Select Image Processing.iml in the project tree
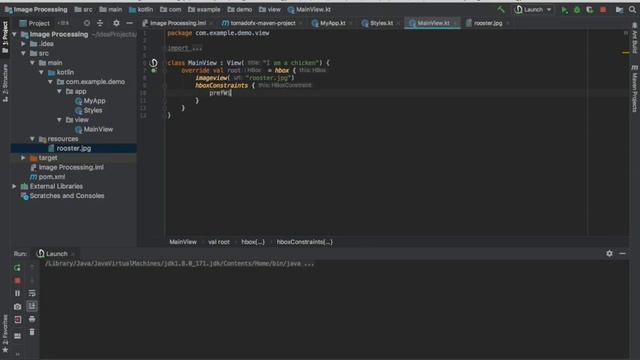 (x=71, y=167)
